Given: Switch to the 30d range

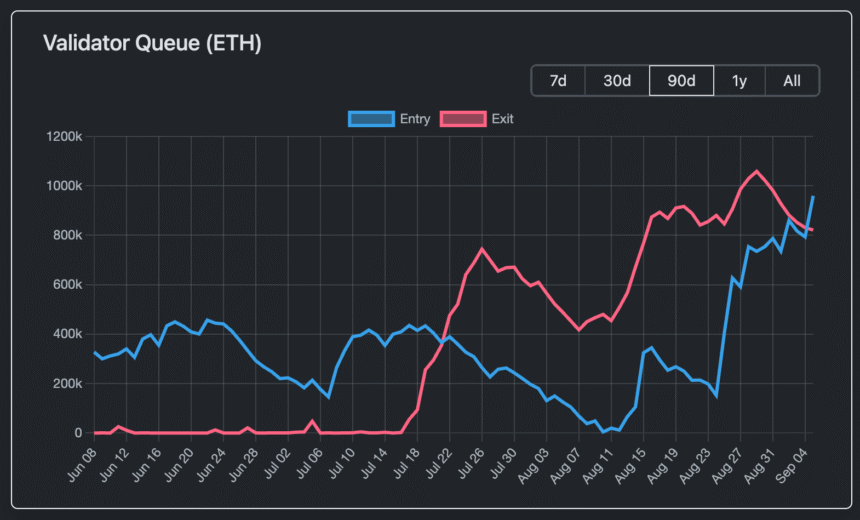Looking at the screenshot, I should (617, 81).
